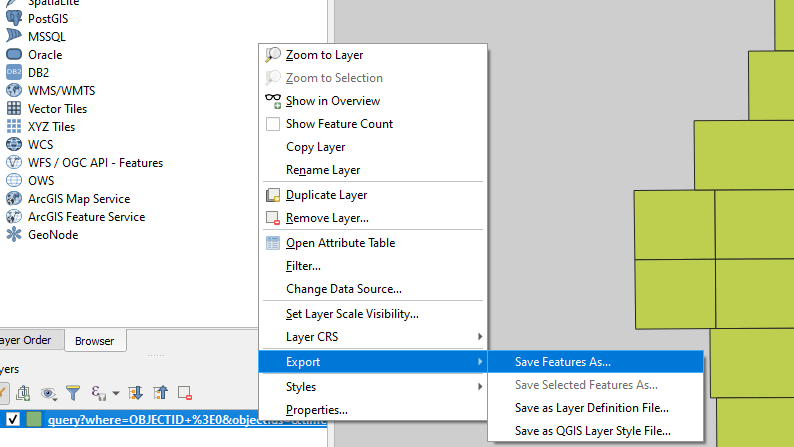This screenshot has height=447, width=794.
Task: Click Filter Legend by Expression icon
Action: 98,393
